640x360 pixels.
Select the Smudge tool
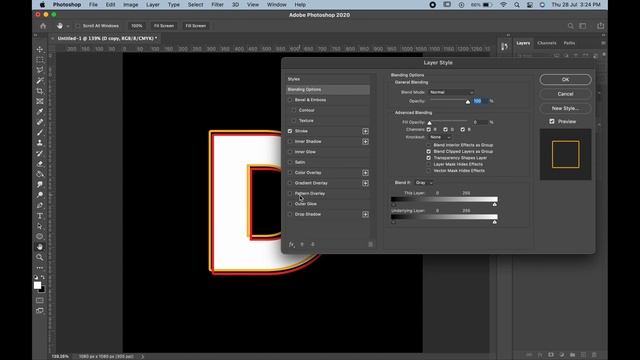pos(40,184)
